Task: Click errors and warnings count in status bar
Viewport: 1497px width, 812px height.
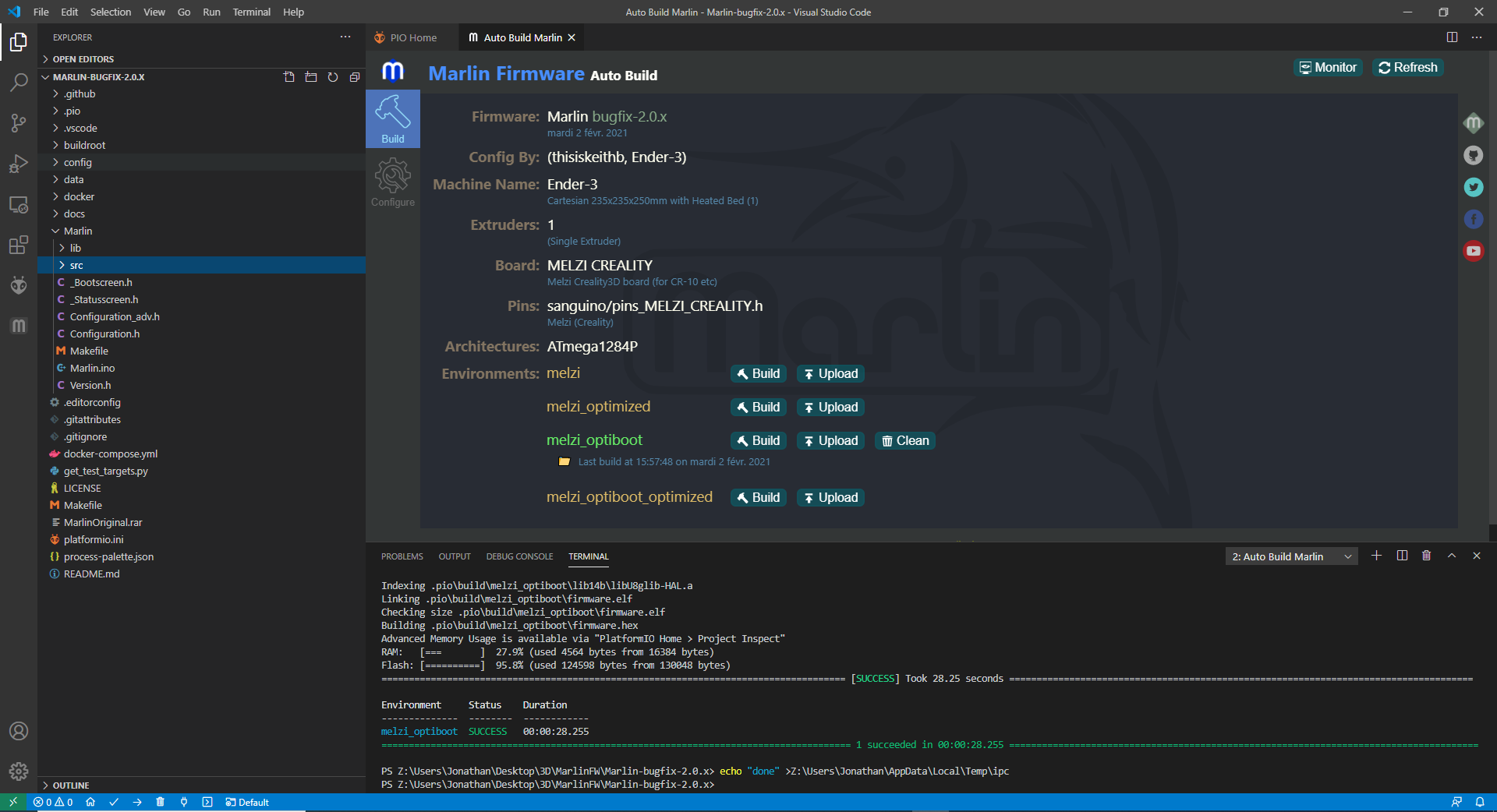Action: 53,802
